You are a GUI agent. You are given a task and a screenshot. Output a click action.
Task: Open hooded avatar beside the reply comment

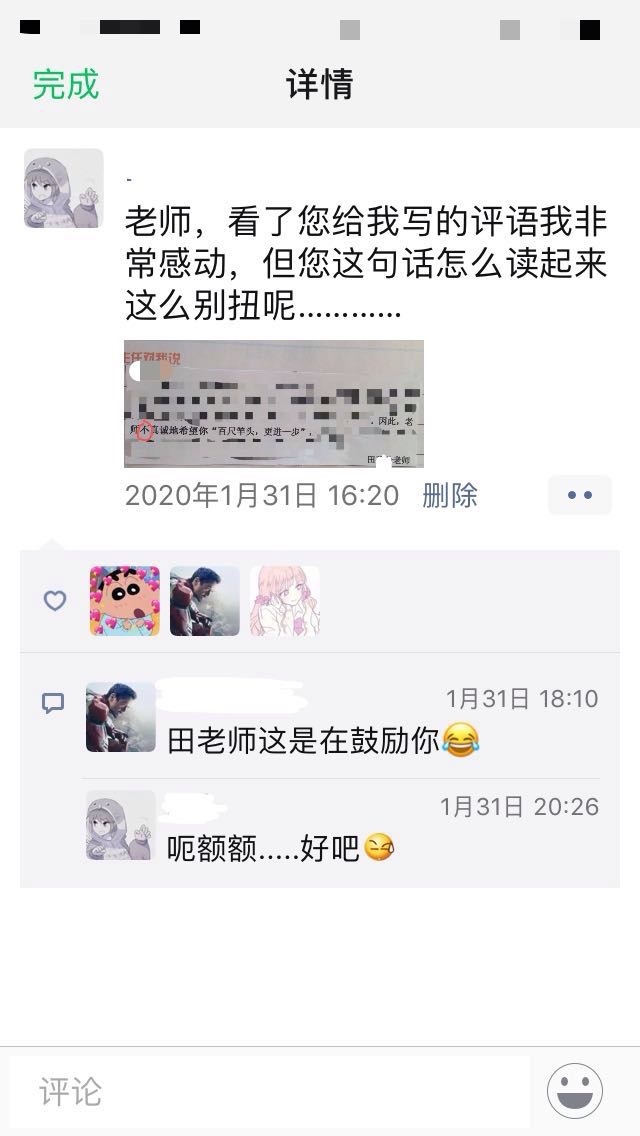[x=120, y=825]
